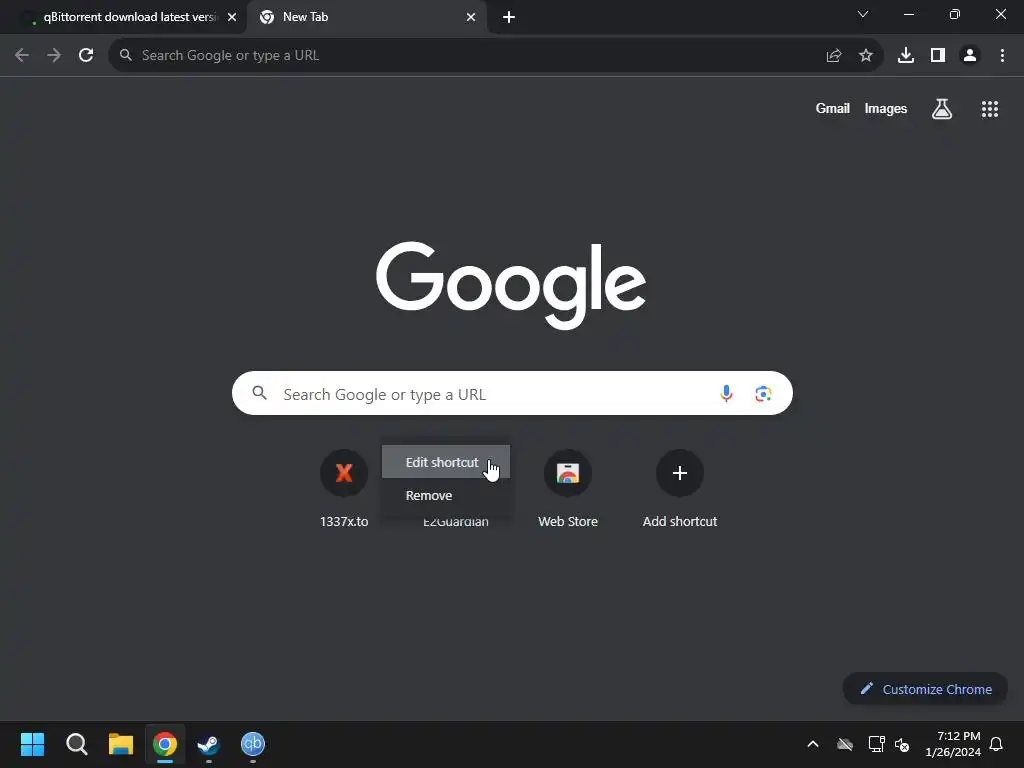Image resolution: width=1024 pixels, height=768 pixels.
Task: Open the Images link
Action: click(x=886, y=108)
